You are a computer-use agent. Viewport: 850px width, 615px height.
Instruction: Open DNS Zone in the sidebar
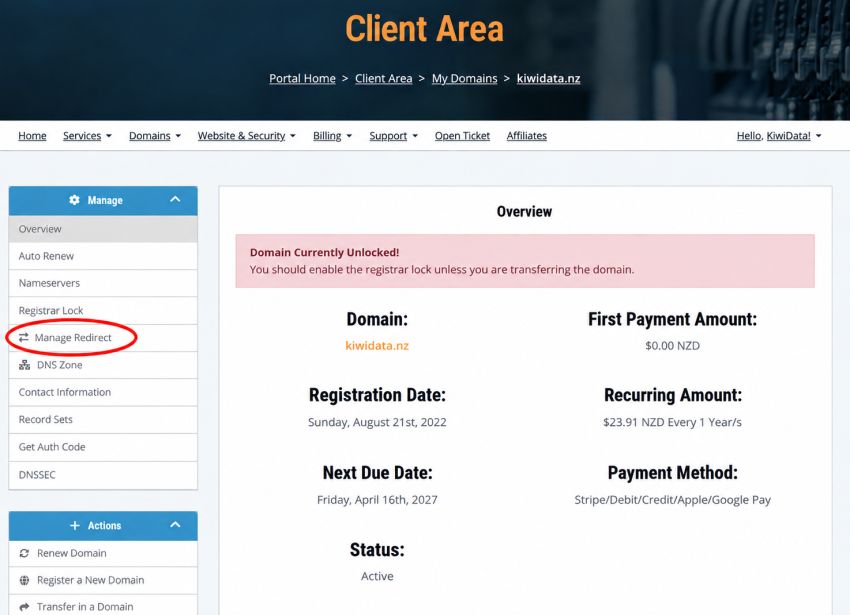click(103, 365)
